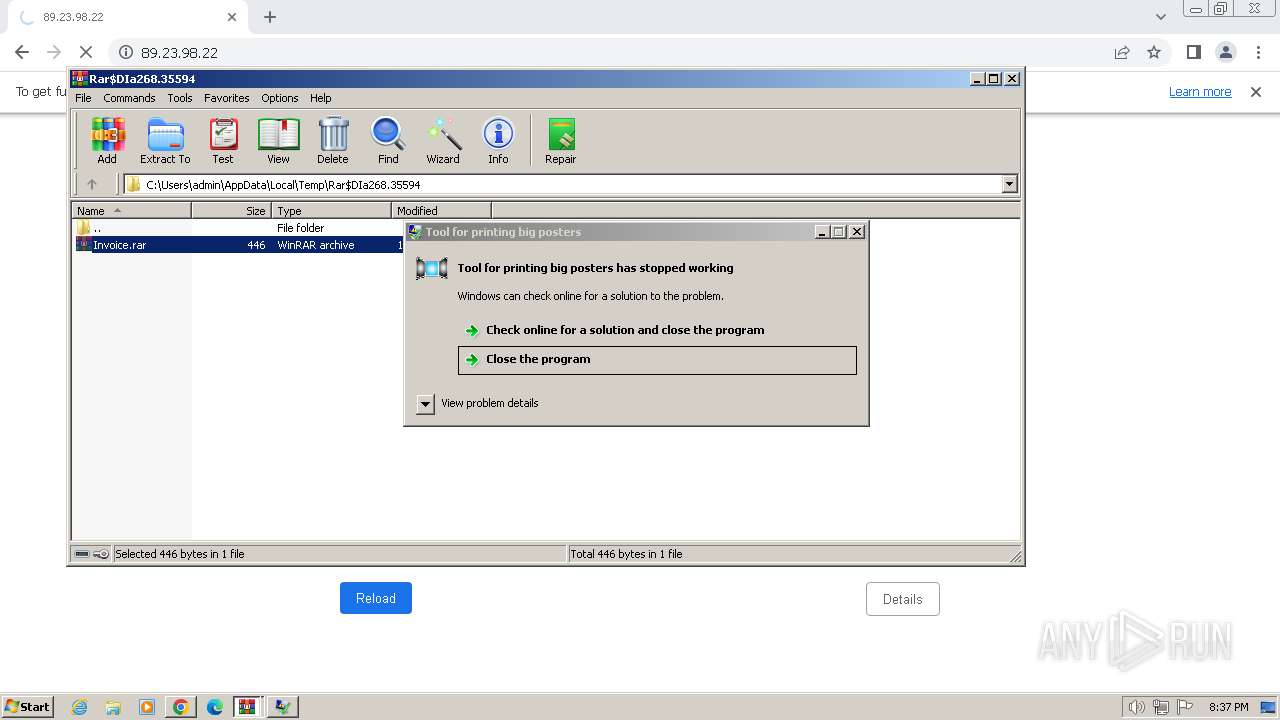This screenshot has height=720, width=1280.
Task: Click the Test archive icon
Action: tap(223, 140)
